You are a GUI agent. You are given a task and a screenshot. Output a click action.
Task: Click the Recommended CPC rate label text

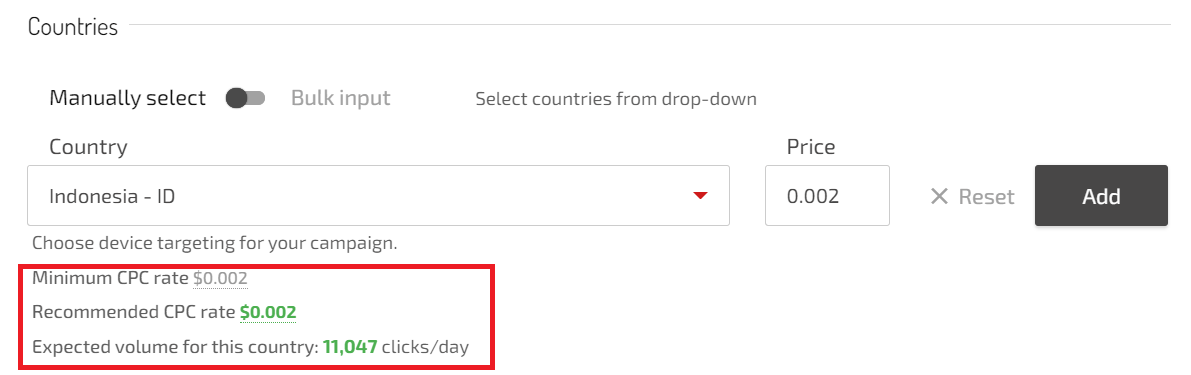click(x=134, y=312)
